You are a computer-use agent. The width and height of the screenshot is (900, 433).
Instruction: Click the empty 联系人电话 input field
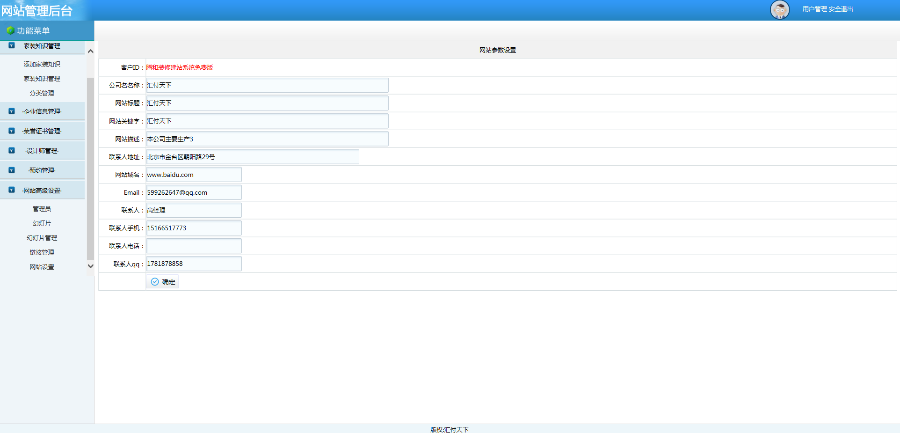click(x=194, y=246)
